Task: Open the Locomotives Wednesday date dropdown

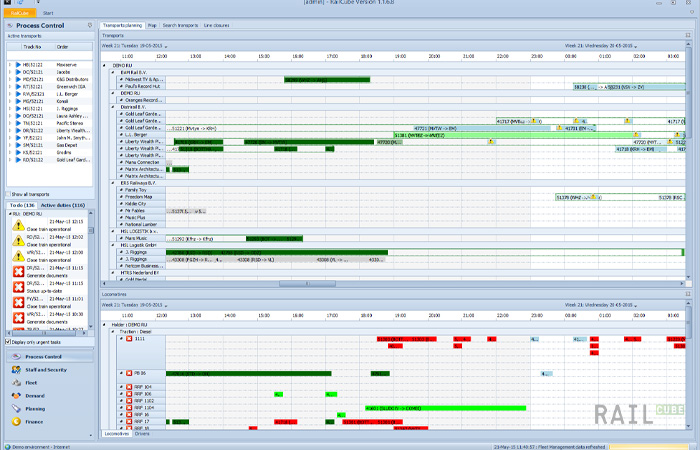Action: tap(636, 305)
